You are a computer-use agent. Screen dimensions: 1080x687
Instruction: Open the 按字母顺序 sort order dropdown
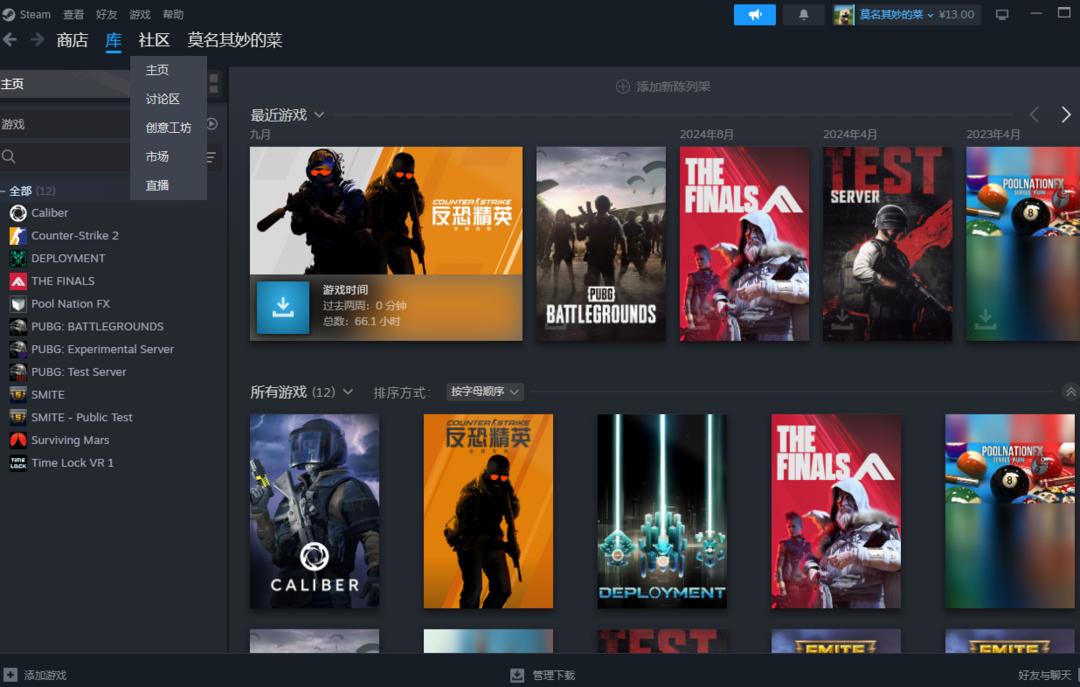485,392
